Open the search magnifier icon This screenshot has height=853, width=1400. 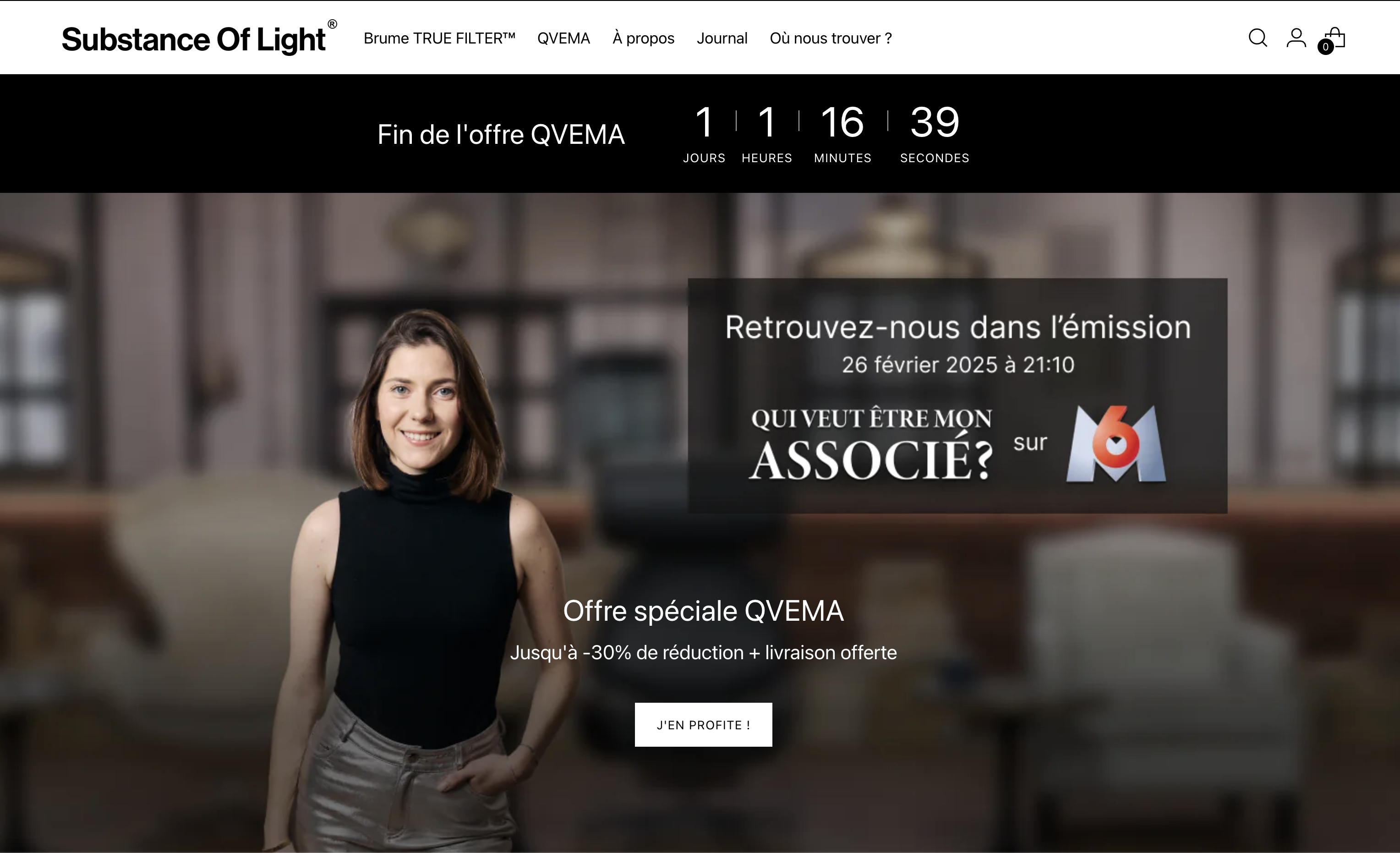(1258, 38)
